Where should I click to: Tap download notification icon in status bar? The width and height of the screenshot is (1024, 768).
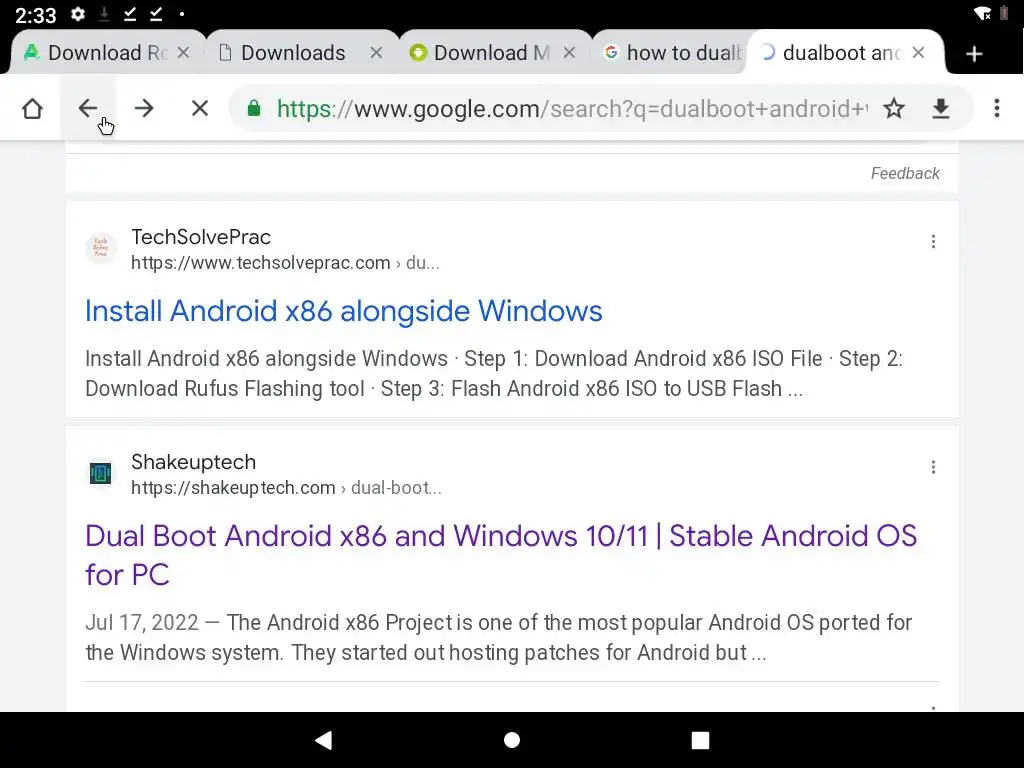tap(104, 14)
